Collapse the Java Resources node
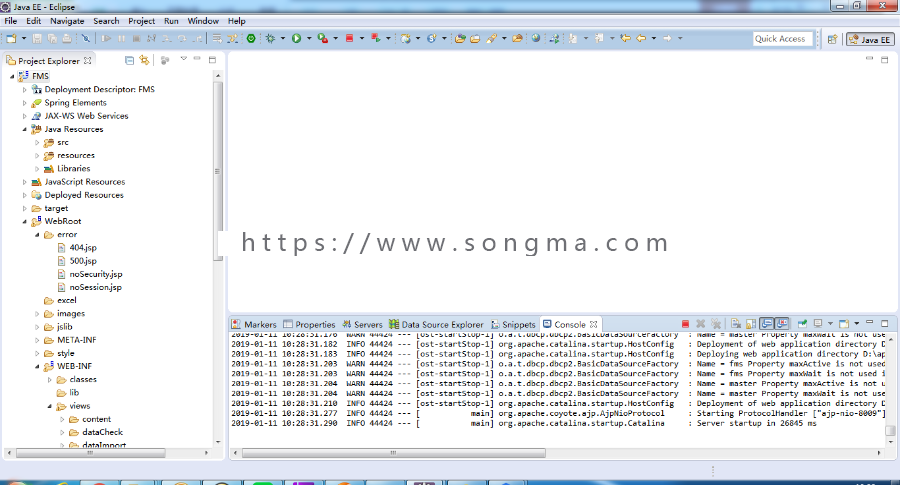Screen dimensions: 900x485 tap(25, 129)
